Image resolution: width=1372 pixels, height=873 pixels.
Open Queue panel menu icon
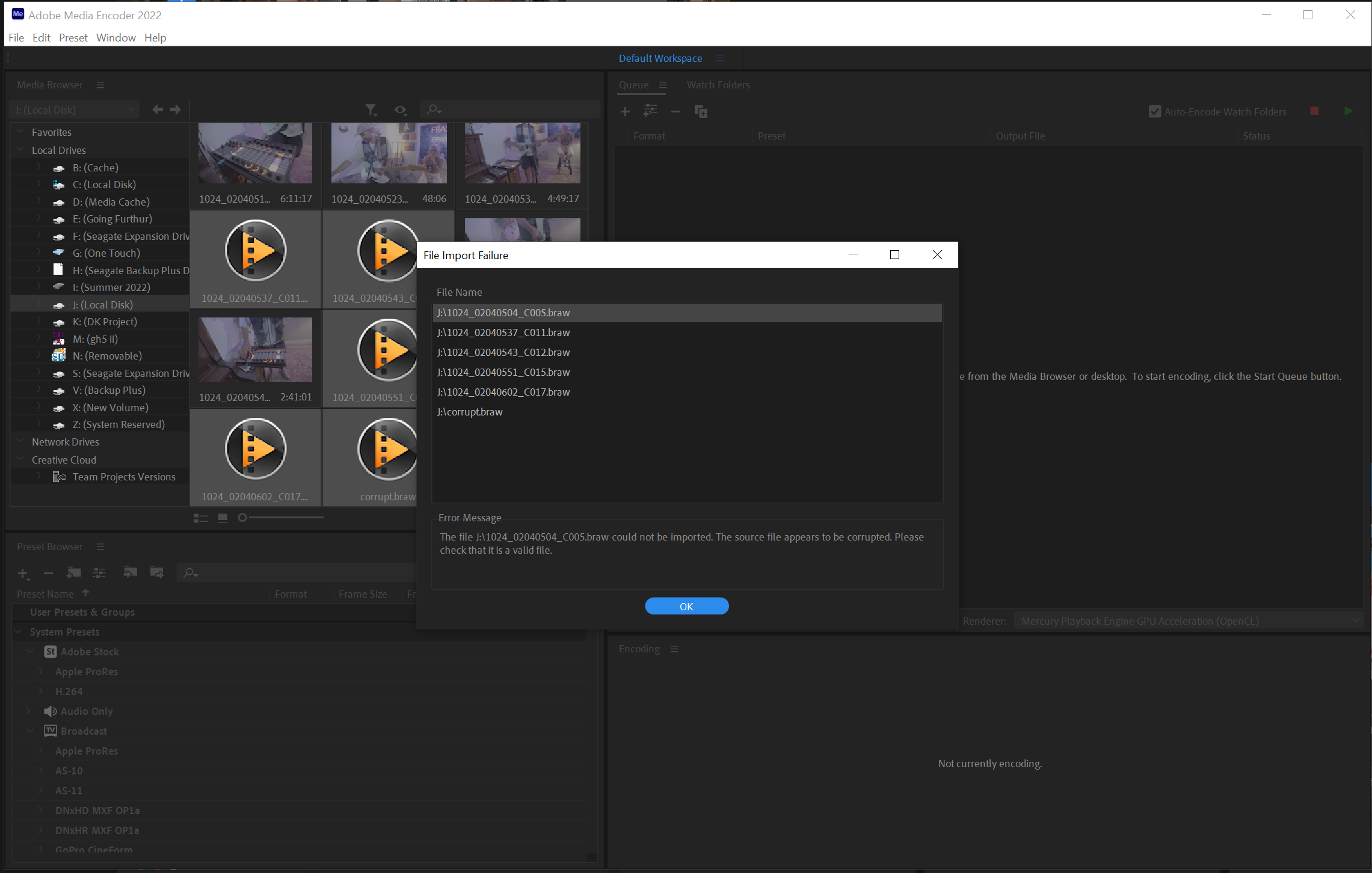(x=663, y=85)
